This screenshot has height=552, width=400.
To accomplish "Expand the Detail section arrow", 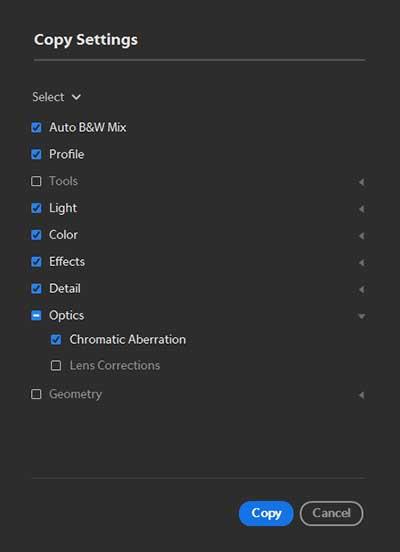I will (361, 289).
